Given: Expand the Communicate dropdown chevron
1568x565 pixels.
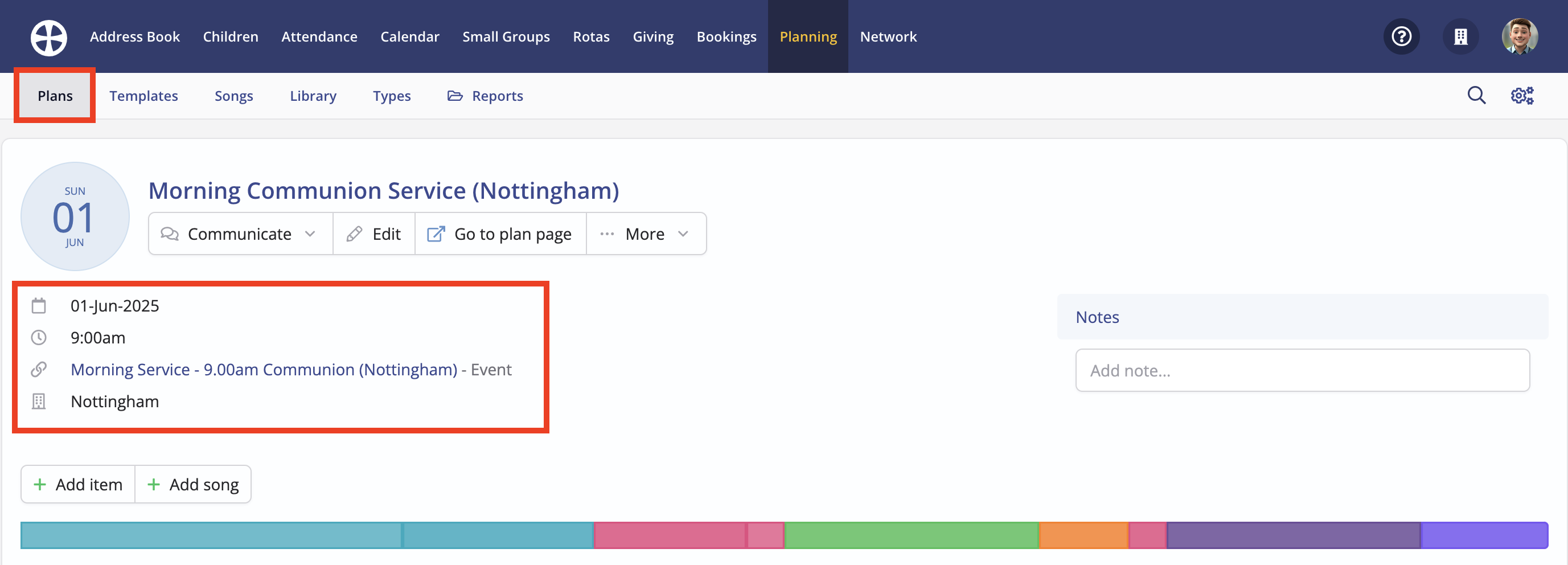Looking at the screenshot, I should click(x=310, y=234).
